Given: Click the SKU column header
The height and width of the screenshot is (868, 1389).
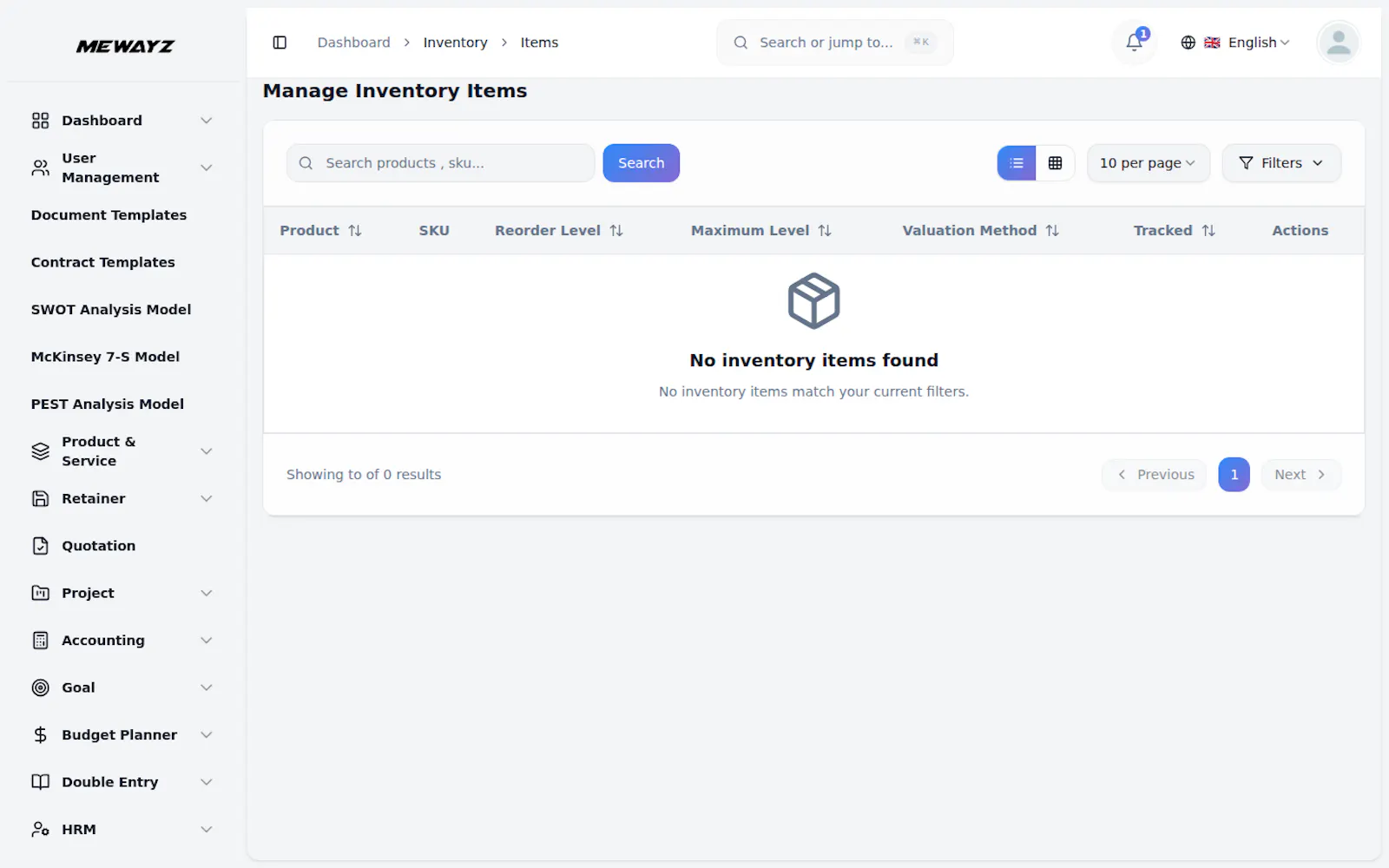Looking at the screenshot, I should [x=434, y=231].
